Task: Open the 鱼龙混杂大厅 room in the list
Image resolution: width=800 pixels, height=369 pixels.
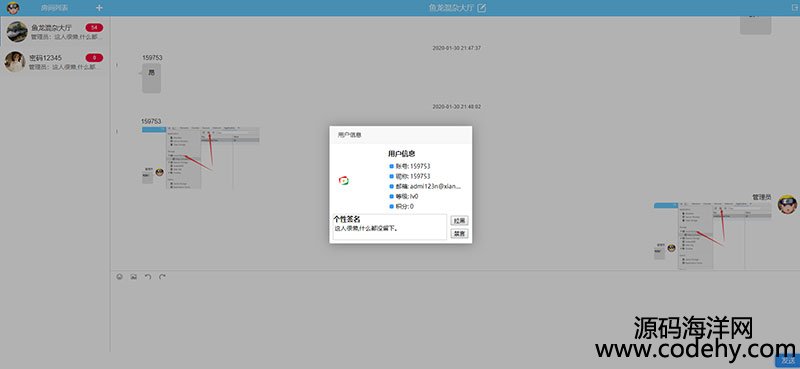Action: click(55, 32)
